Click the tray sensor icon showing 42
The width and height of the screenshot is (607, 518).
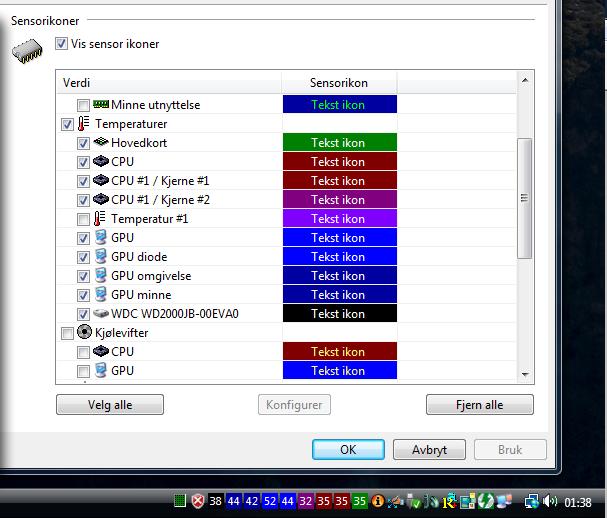(x=252, y=501)
